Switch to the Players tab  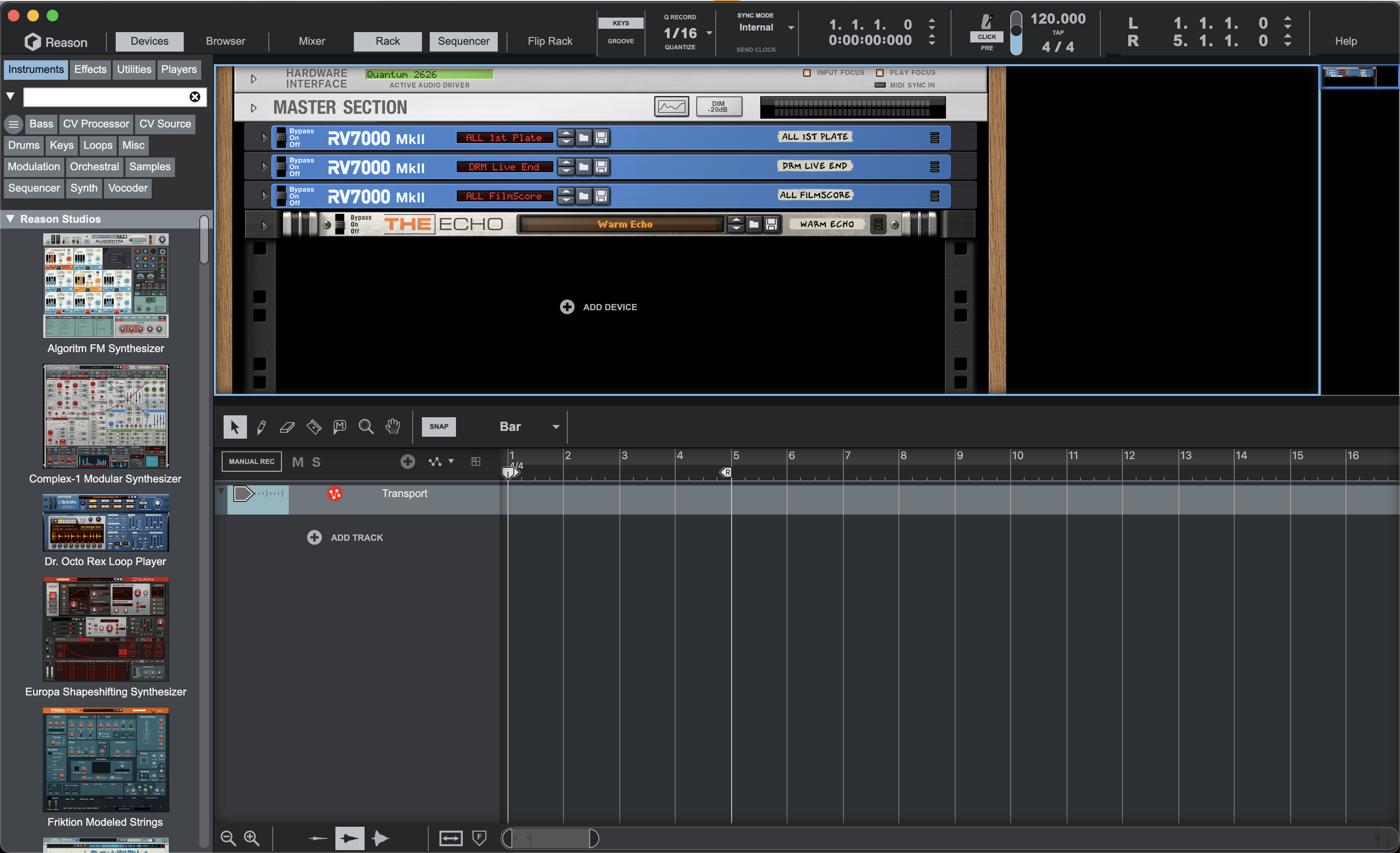(x=179, y=70)
